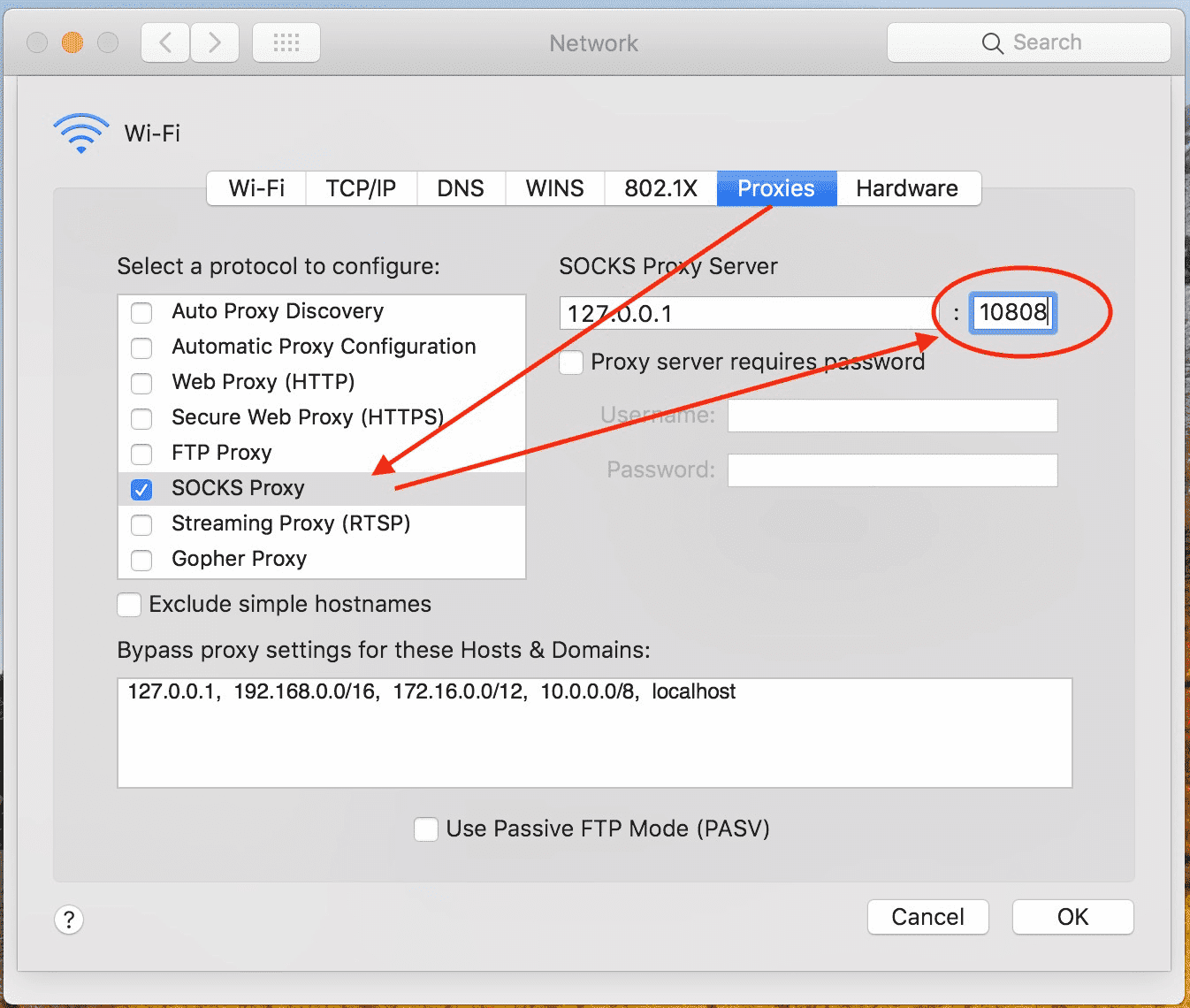Check Use Passive FTP Mode (PASV)
This screenshot has height=1008, width=1190.
[x=426, y=829]
